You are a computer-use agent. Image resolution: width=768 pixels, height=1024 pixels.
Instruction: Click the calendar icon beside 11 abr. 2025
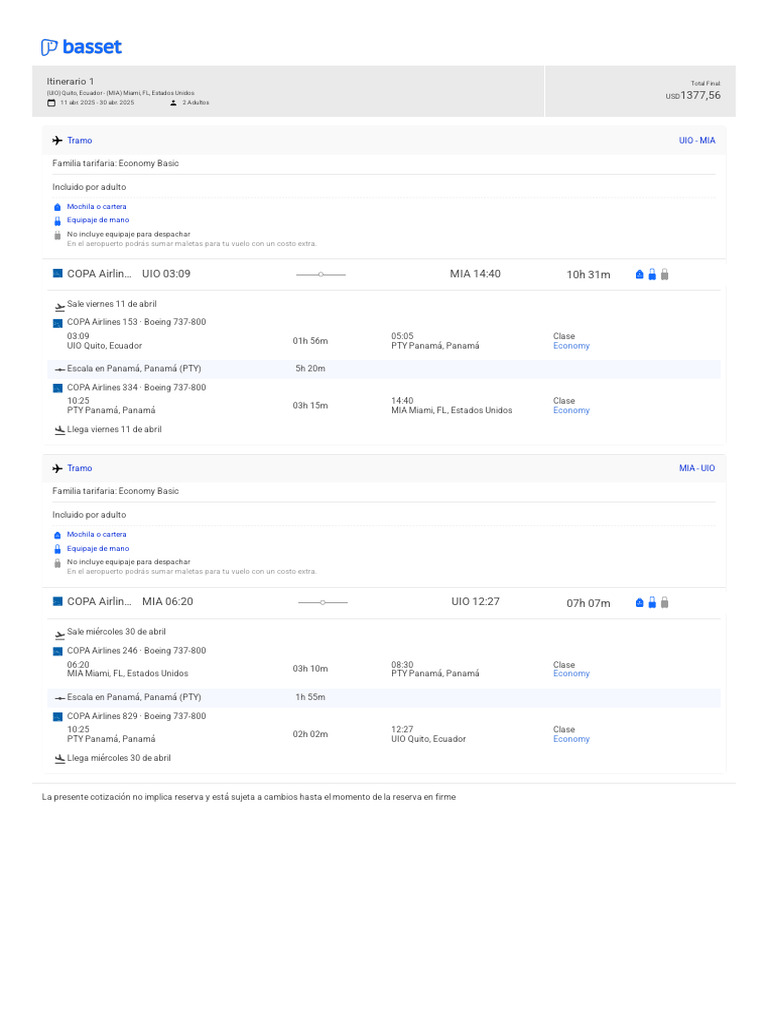(51, 103)
